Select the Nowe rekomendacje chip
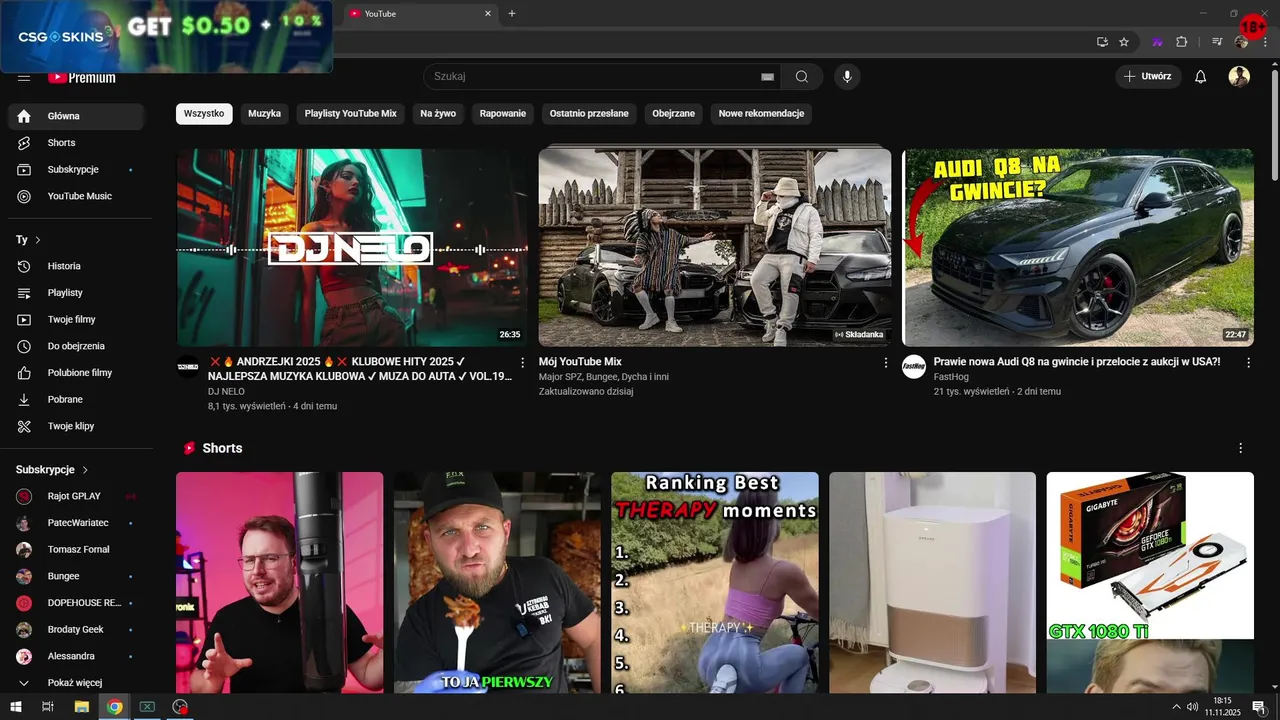This screenshot has height=720, width=1280. click(761, 114)
